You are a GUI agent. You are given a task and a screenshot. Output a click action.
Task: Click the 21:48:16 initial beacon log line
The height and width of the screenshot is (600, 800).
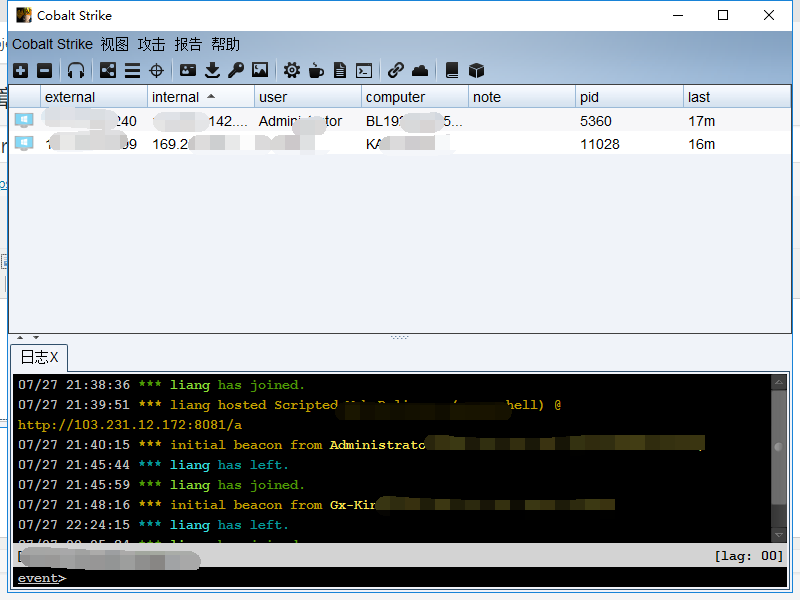point(316,505)
